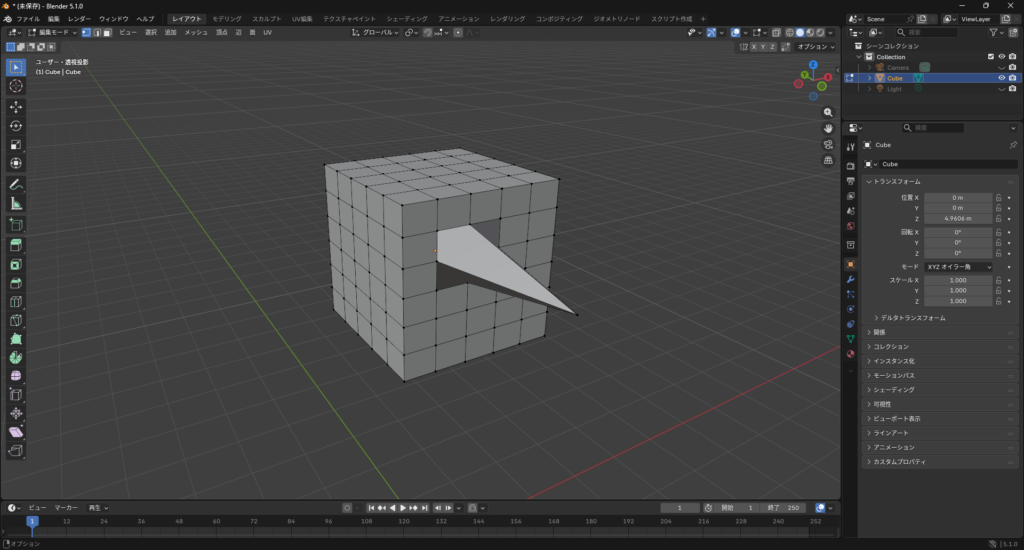Open the Modifiers wrench properties tab

(x=850, y=279)
